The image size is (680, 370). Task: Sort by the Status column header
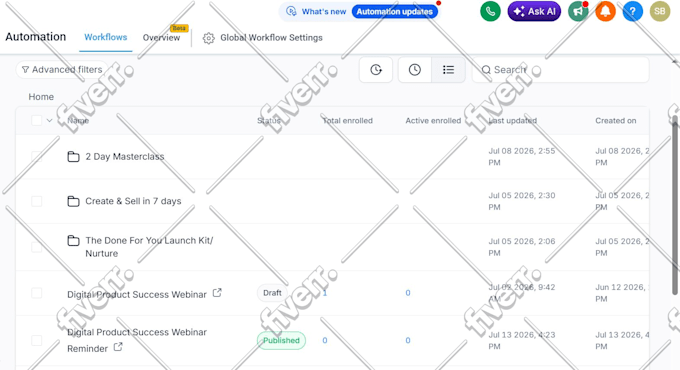click(269, 121)
